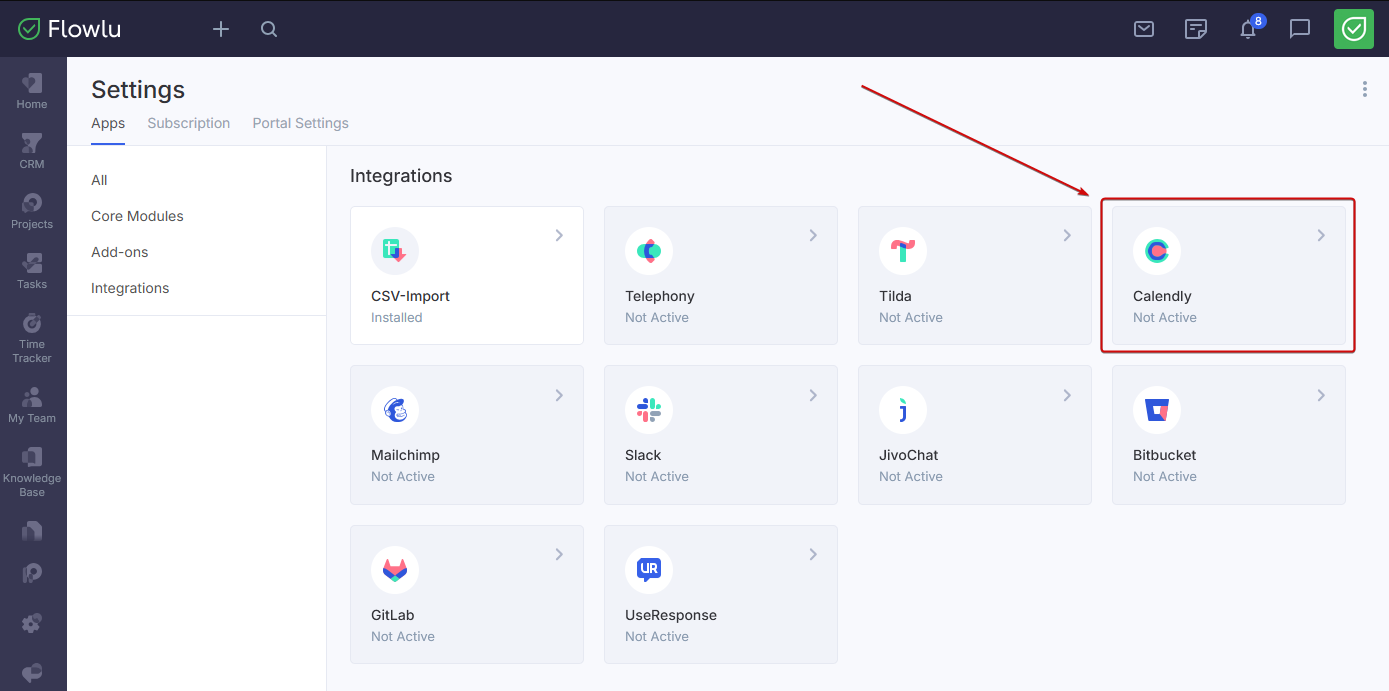Open the Calendly title
The width and height of the screenshot is (1389, 691).
pos(1162,296)
